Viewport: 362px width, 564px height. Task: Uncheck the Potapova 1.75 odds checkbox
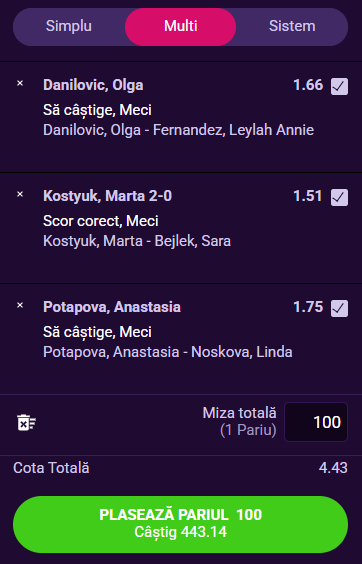339,308
